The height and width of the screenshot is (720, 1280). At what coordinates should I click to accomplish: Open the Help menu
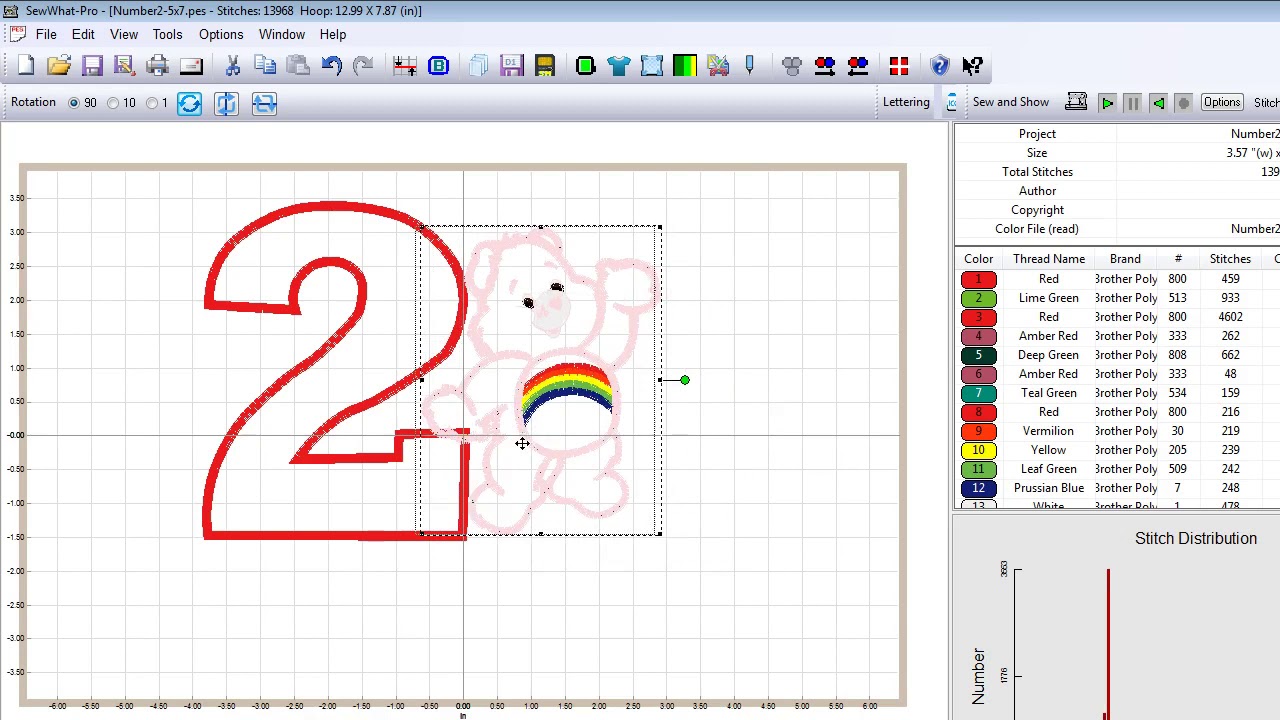click(333, 34)
